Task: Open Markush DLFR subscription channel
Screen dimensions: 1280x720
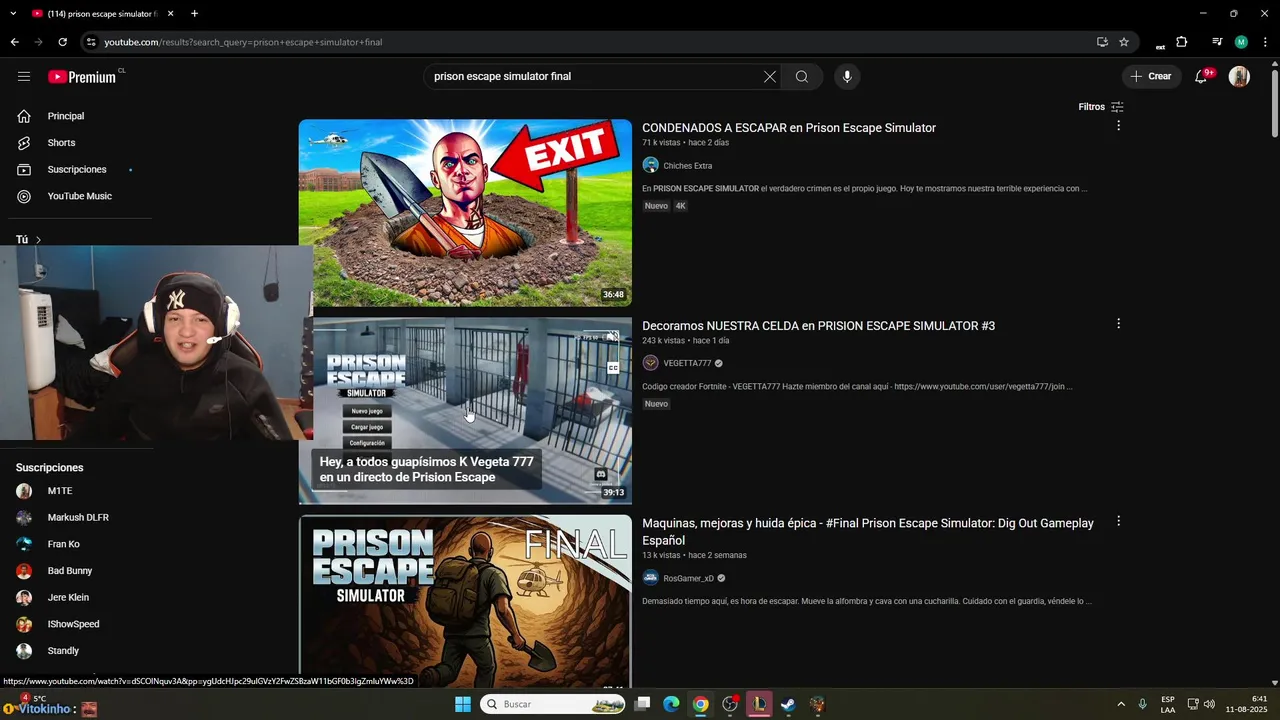Action: coord(80,518)
